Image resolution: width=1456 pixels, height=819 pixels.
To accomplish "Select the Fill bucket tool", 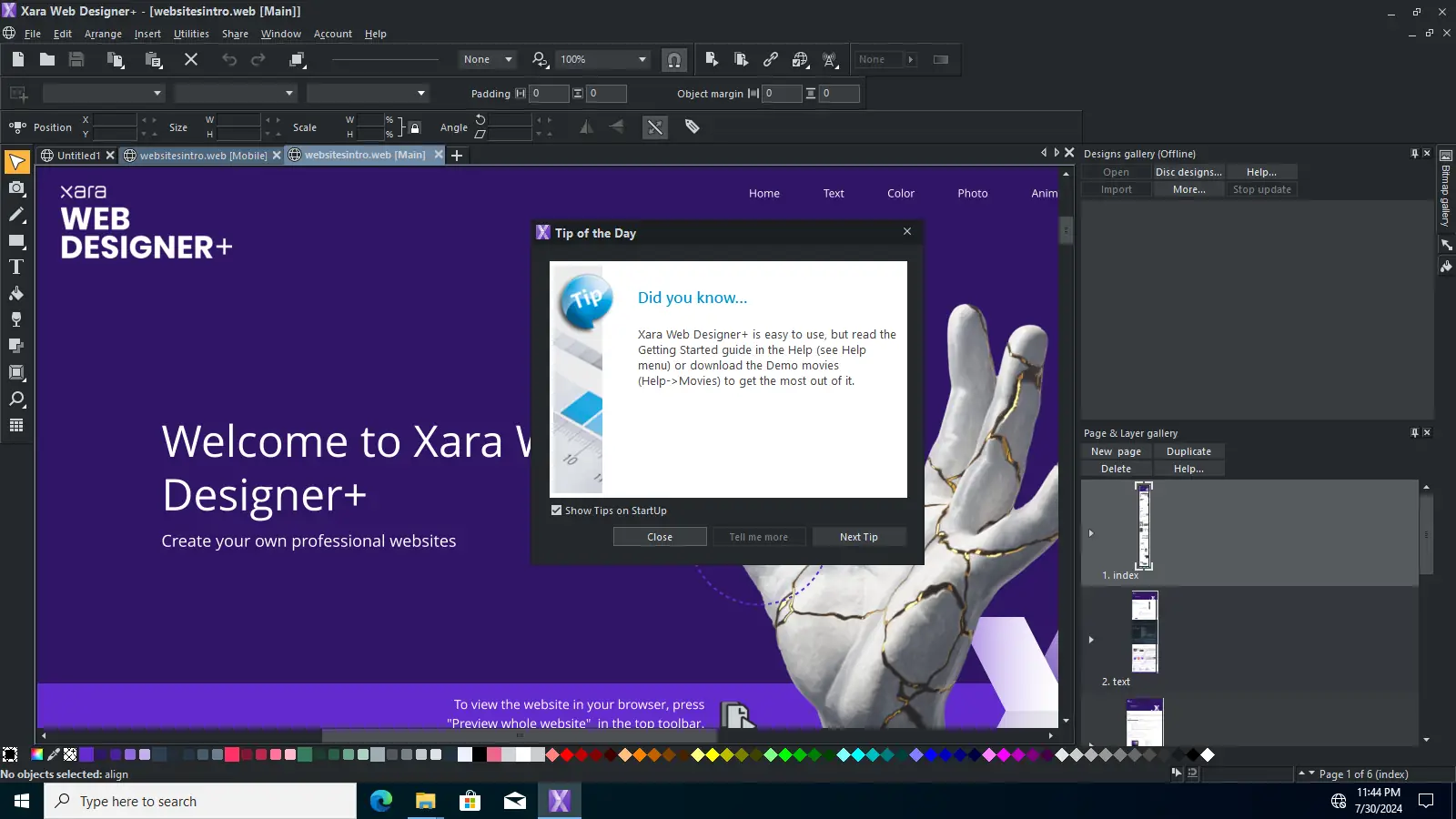I will pos(16,294).
